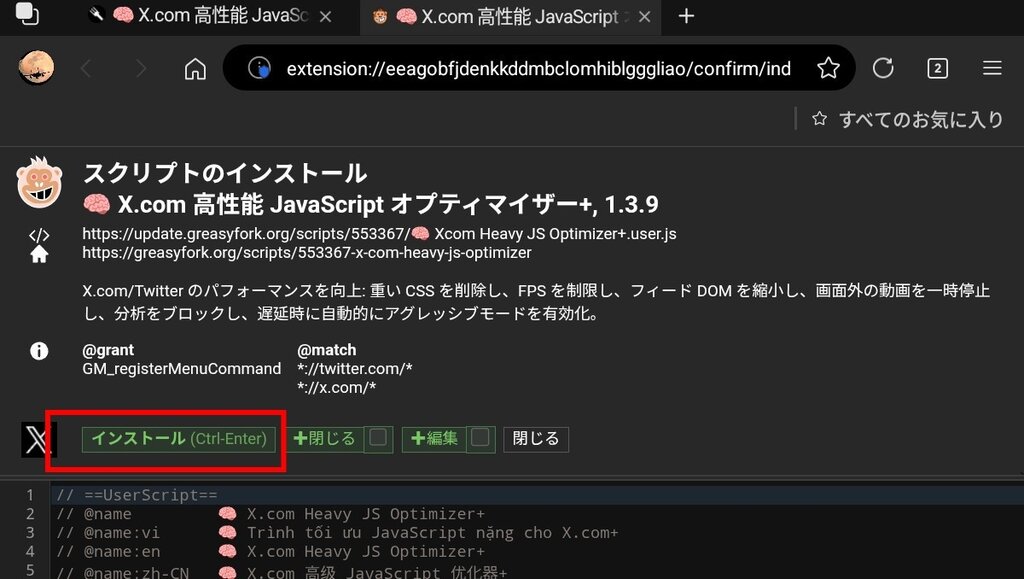Tick the checkbox beside +編集
This screenshot has width=1024, height=579.
[480, 438]
